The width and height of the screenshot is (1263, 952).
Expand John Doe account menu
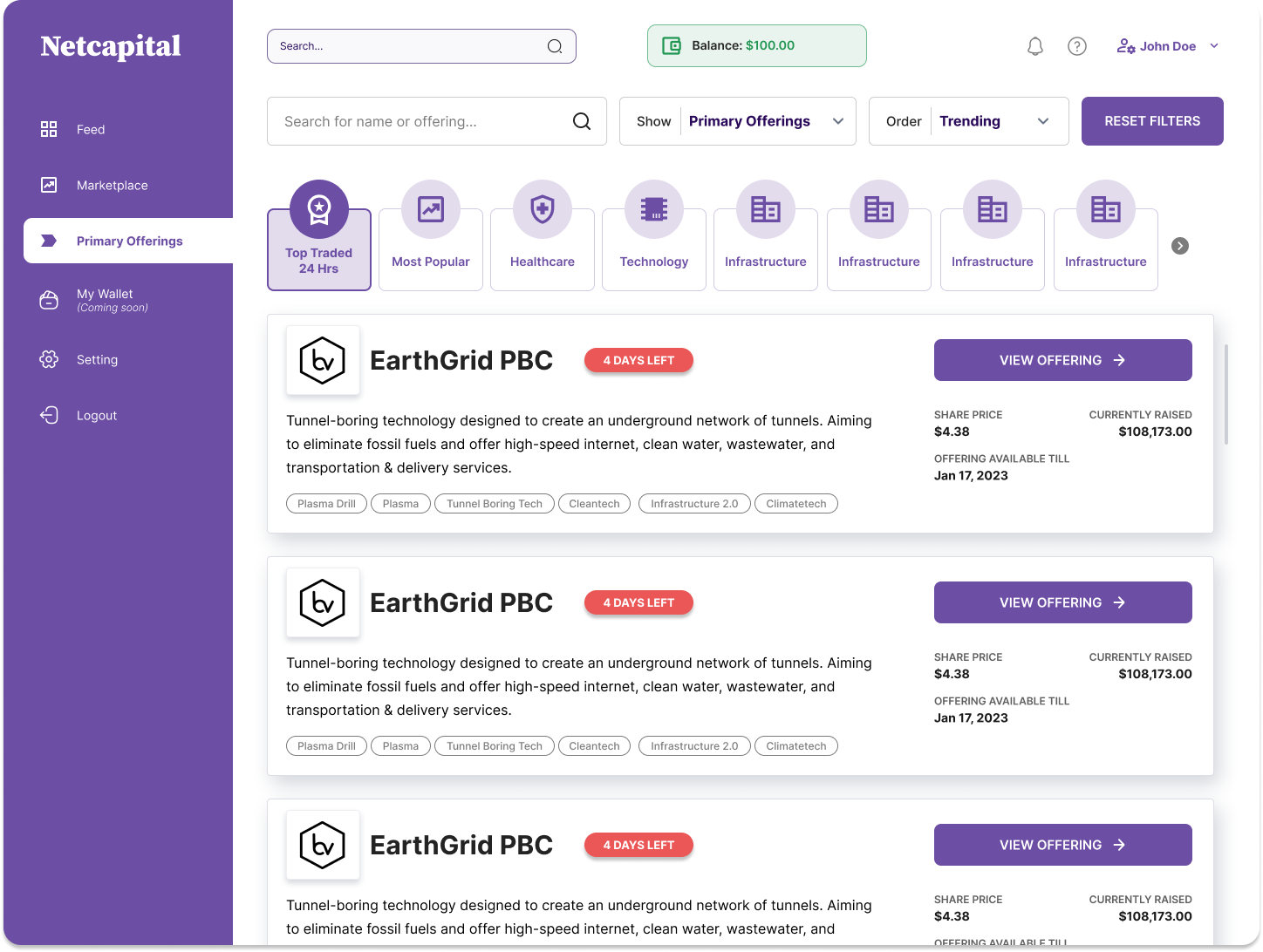pyautogui.click(x=1168, y=46)
